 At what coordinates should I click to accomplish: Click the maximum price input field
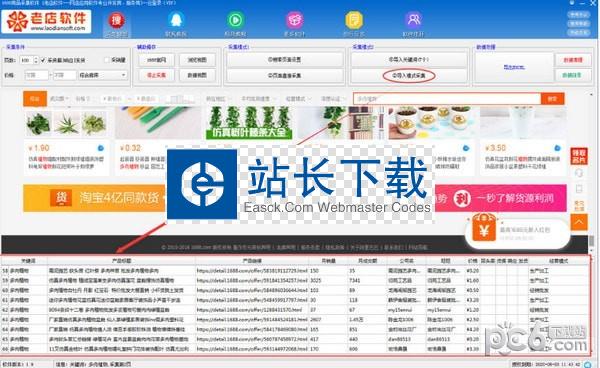tap(65, 75)
